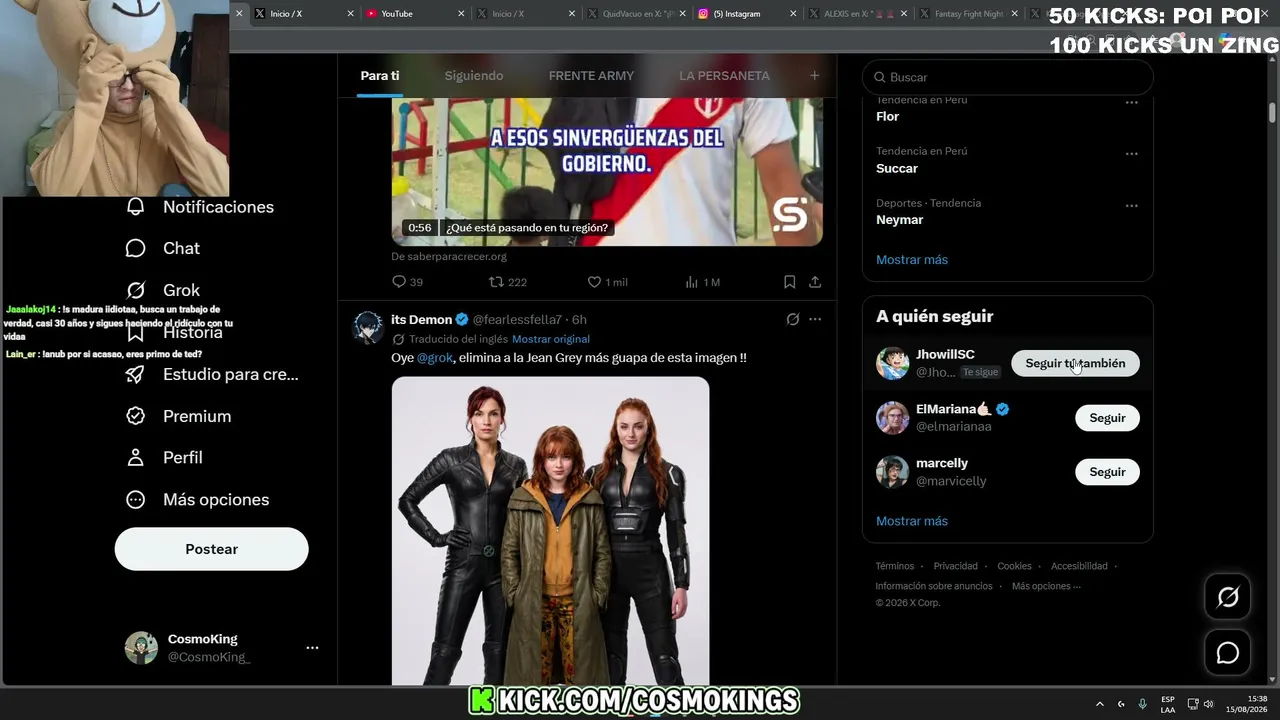The width and height of the screenshot is (1280, 720).
Task: Switch to the FRENTE ARMY tab
Action: [x=591, y=76]
